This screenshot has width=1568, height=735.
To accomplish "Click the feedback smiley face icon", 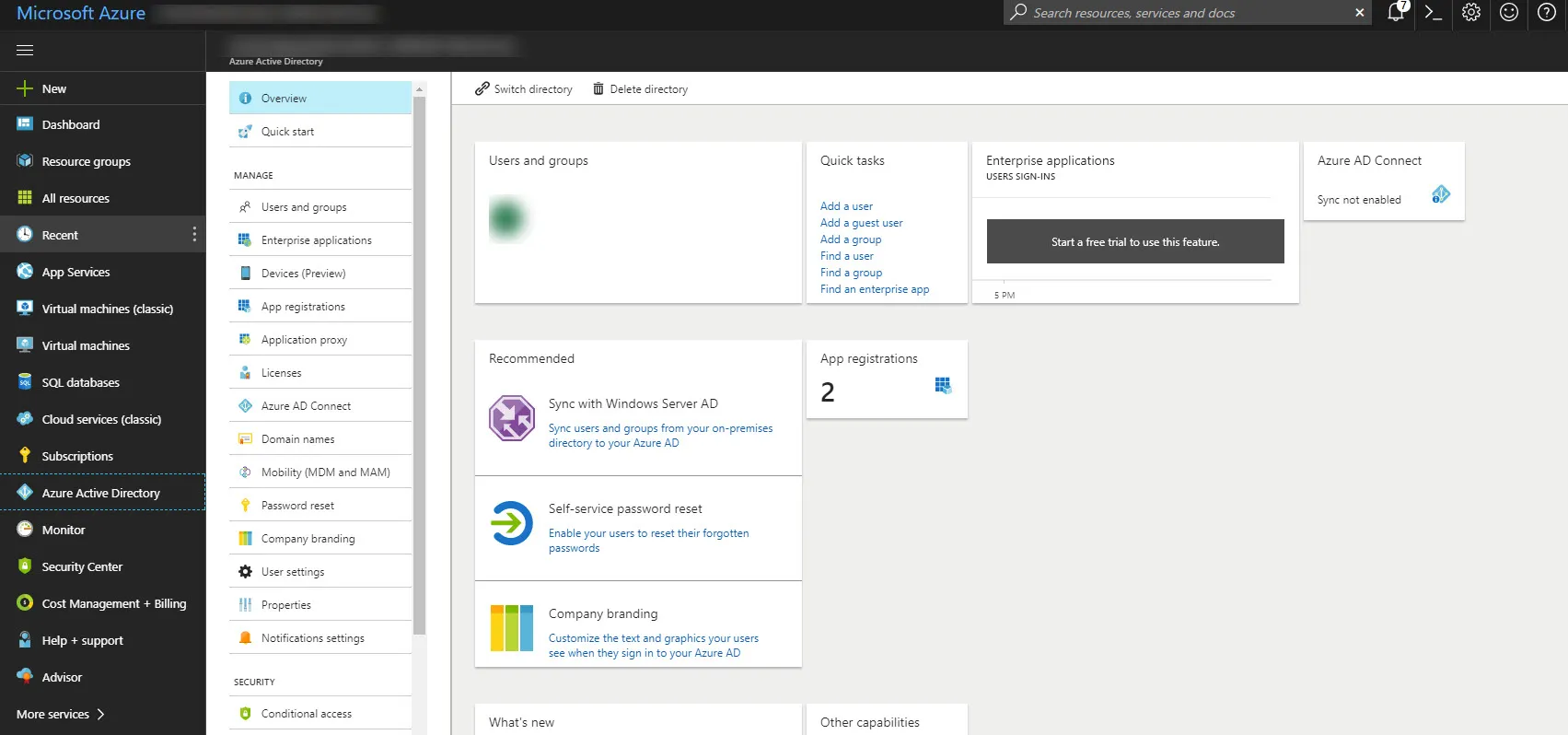I will click(x=1509, y=13).
